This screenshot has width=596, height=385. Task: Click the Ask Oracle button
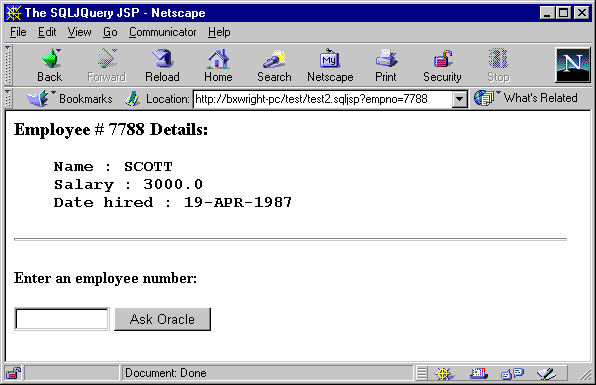pos(162,319)
